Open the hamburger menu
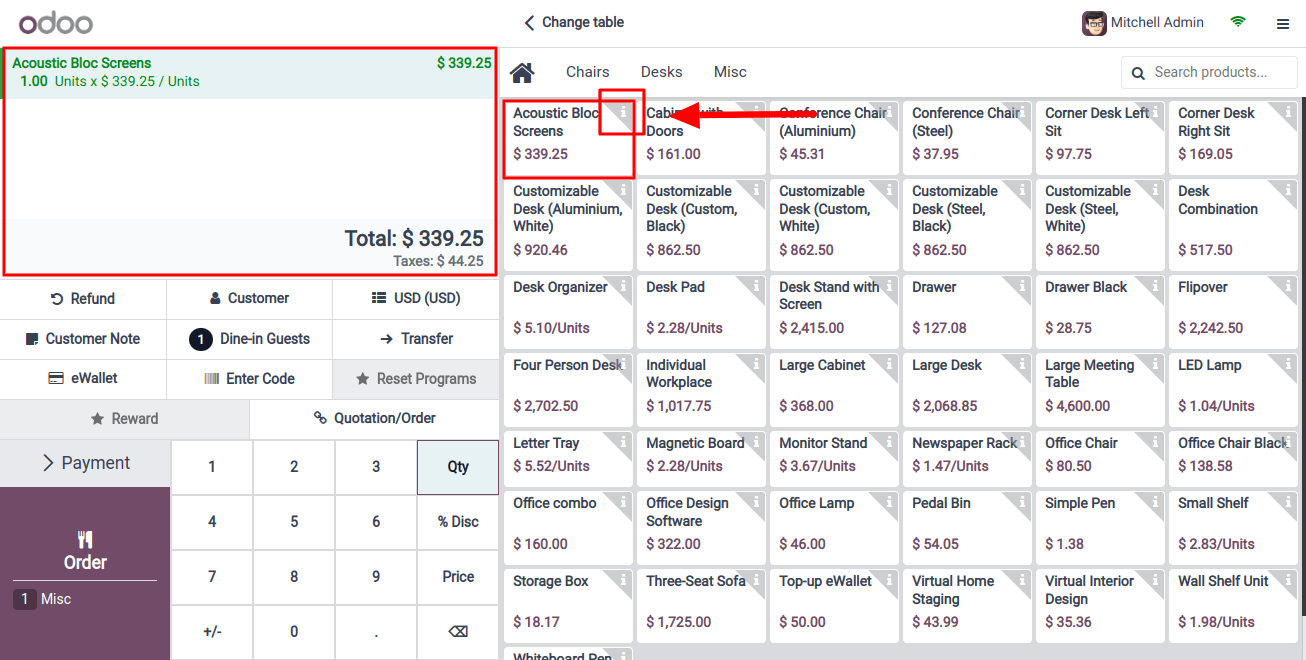The width and height of the screenshot is (1306, 660). (1283, 24)
